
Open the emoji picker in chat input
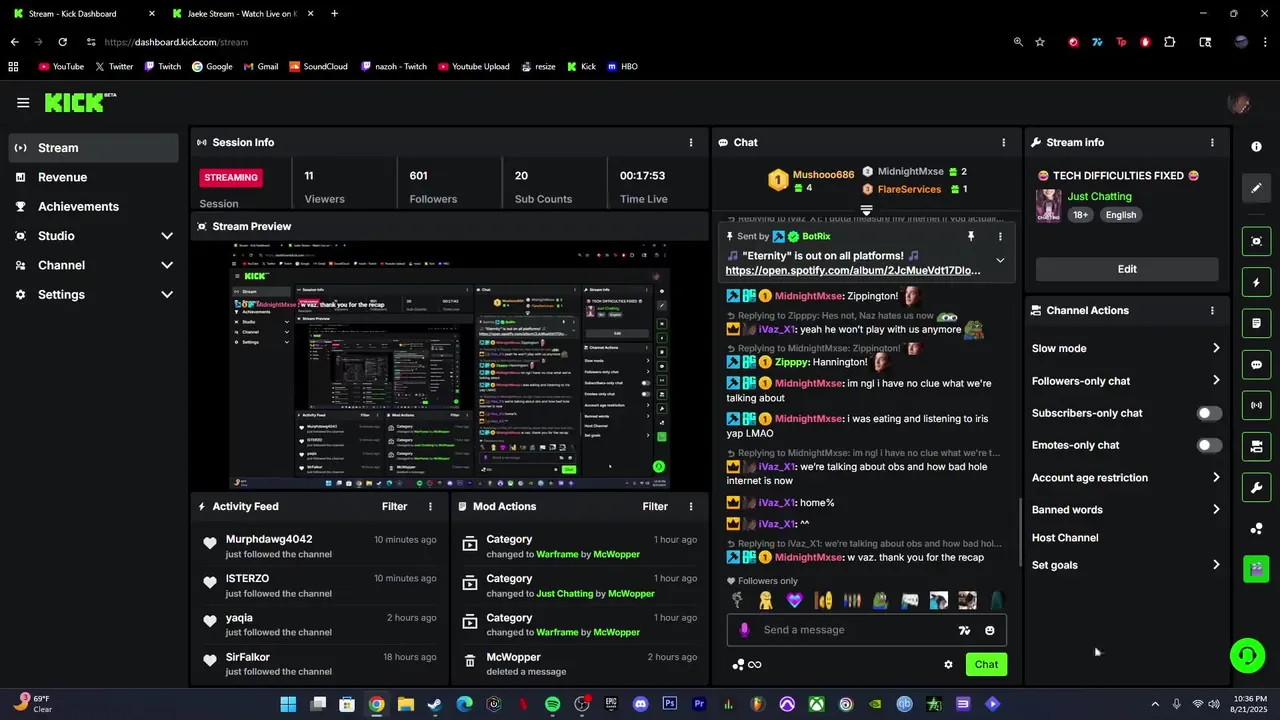[x=990, y=630]
